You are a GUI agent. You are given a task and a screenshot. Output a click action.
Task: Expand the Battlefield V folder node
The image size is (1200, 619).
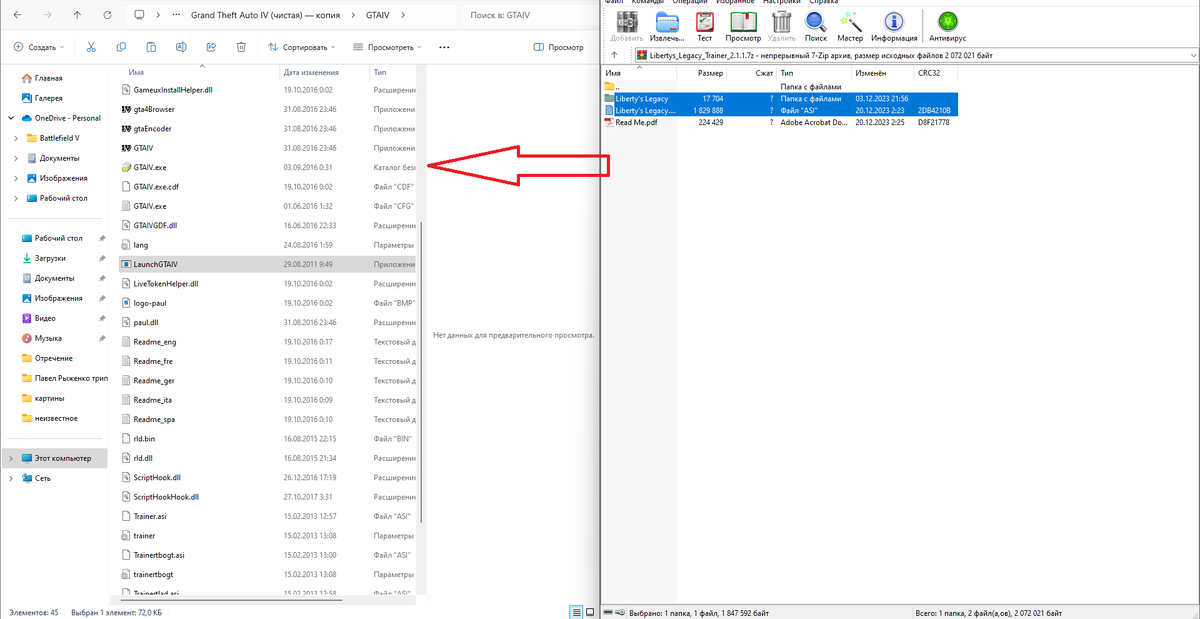pyautogui.click(x=17, y=138)
